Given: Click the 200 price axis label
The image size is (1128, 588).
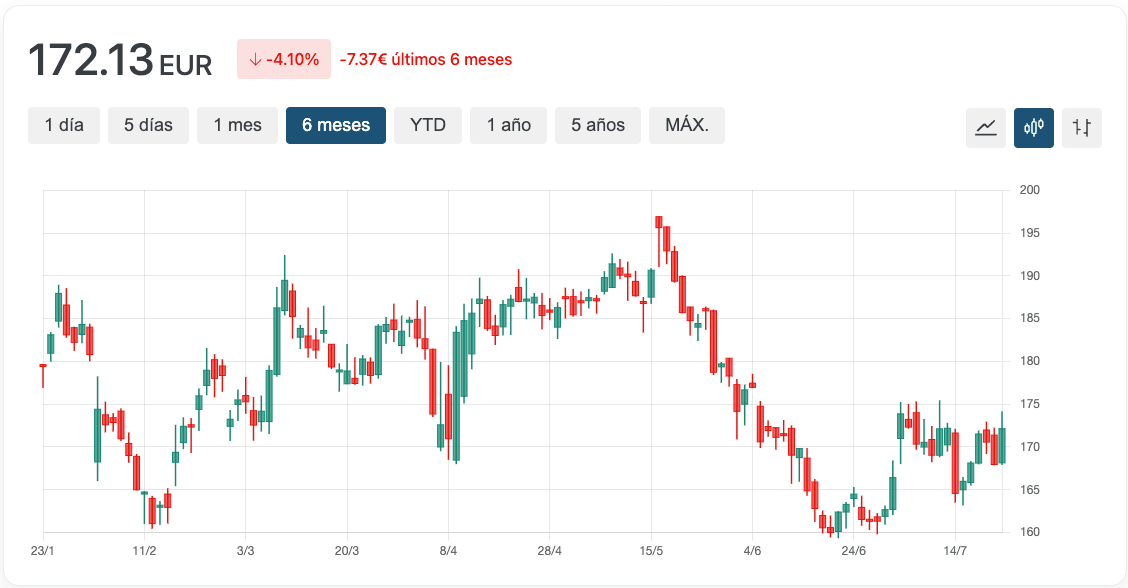Looking at the screenshot, I should (1030, 190).
